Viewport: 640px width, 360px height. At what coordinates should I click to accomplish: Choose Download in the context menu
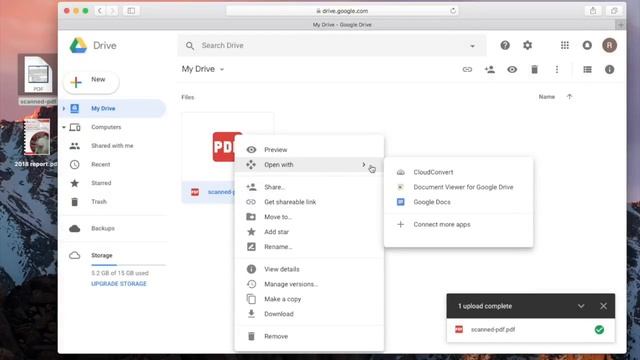tap(309, 314)
